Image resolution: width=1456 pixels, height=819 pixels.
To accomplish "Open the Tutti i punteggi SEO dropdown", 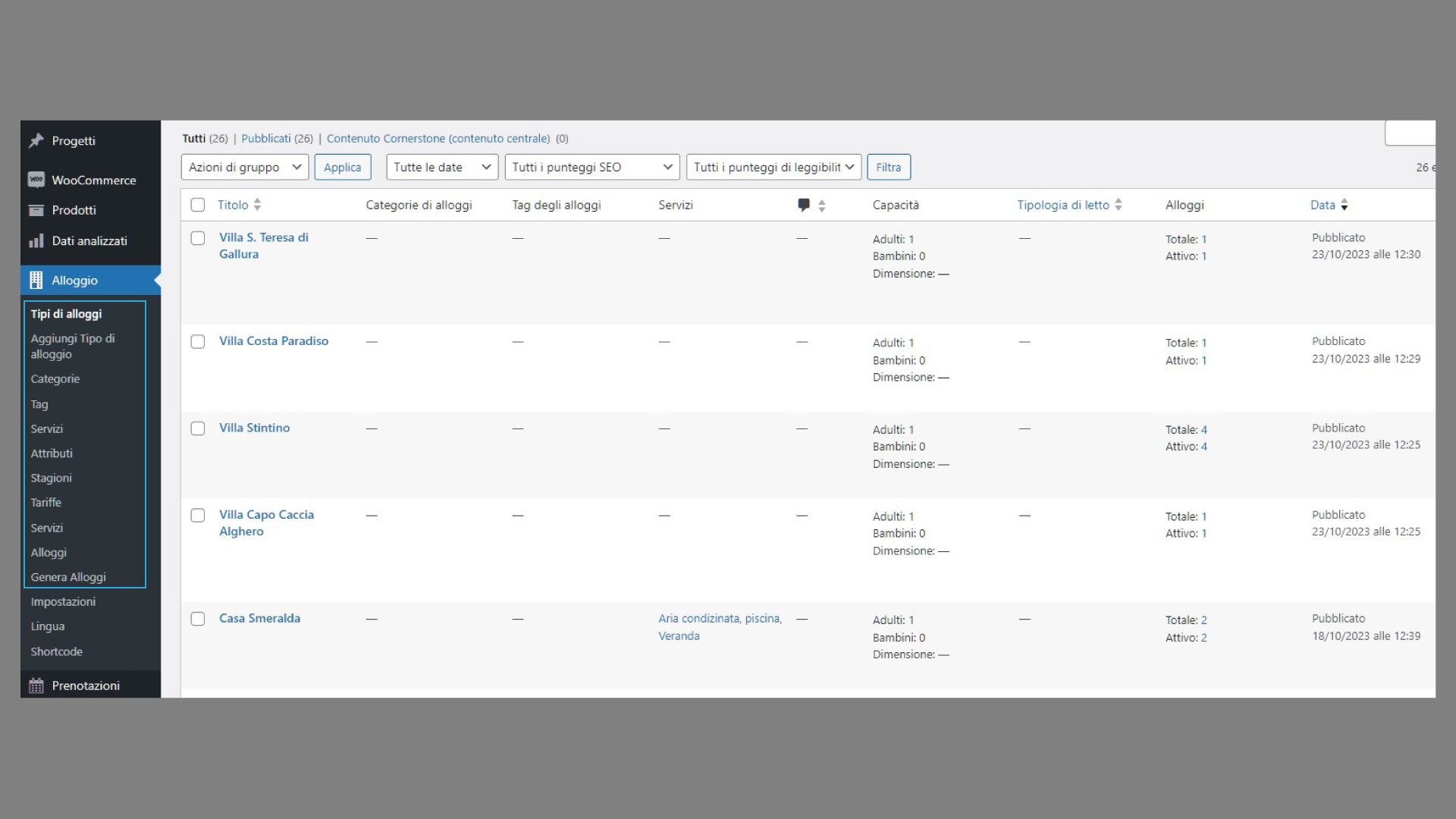I will 592,167.
